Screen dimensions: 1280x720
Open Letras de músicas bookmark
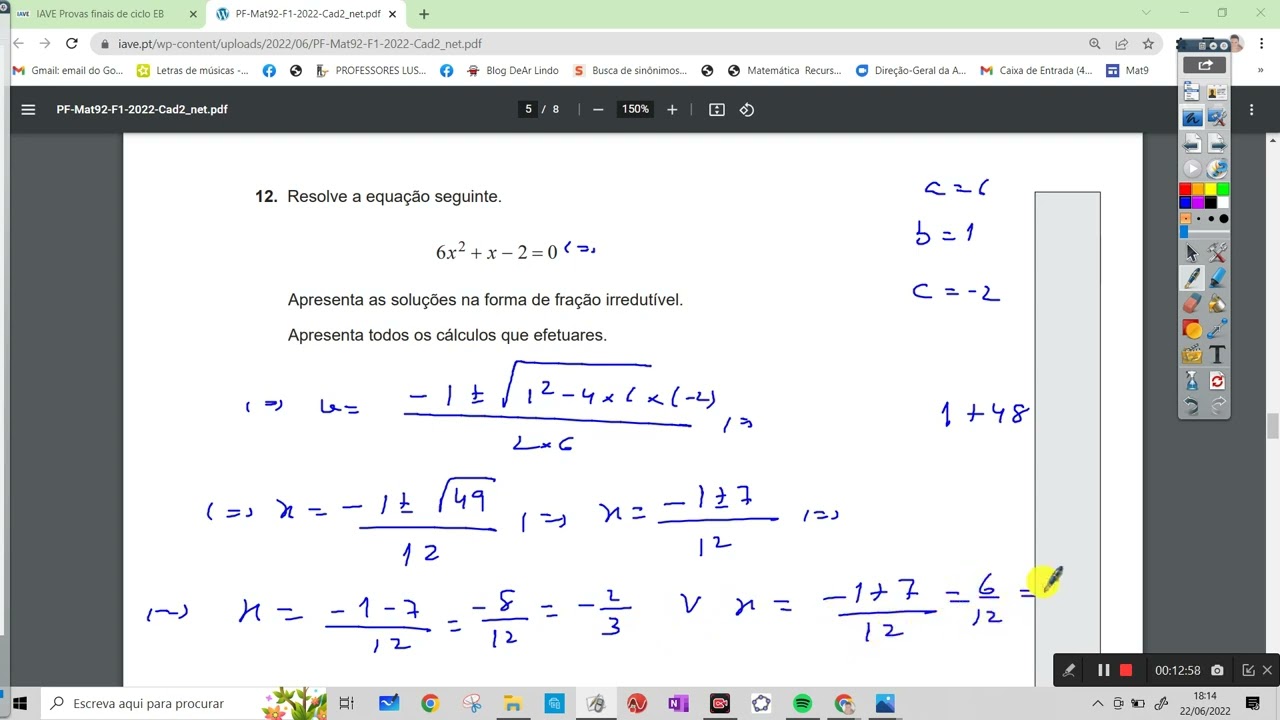pos(193,71)
